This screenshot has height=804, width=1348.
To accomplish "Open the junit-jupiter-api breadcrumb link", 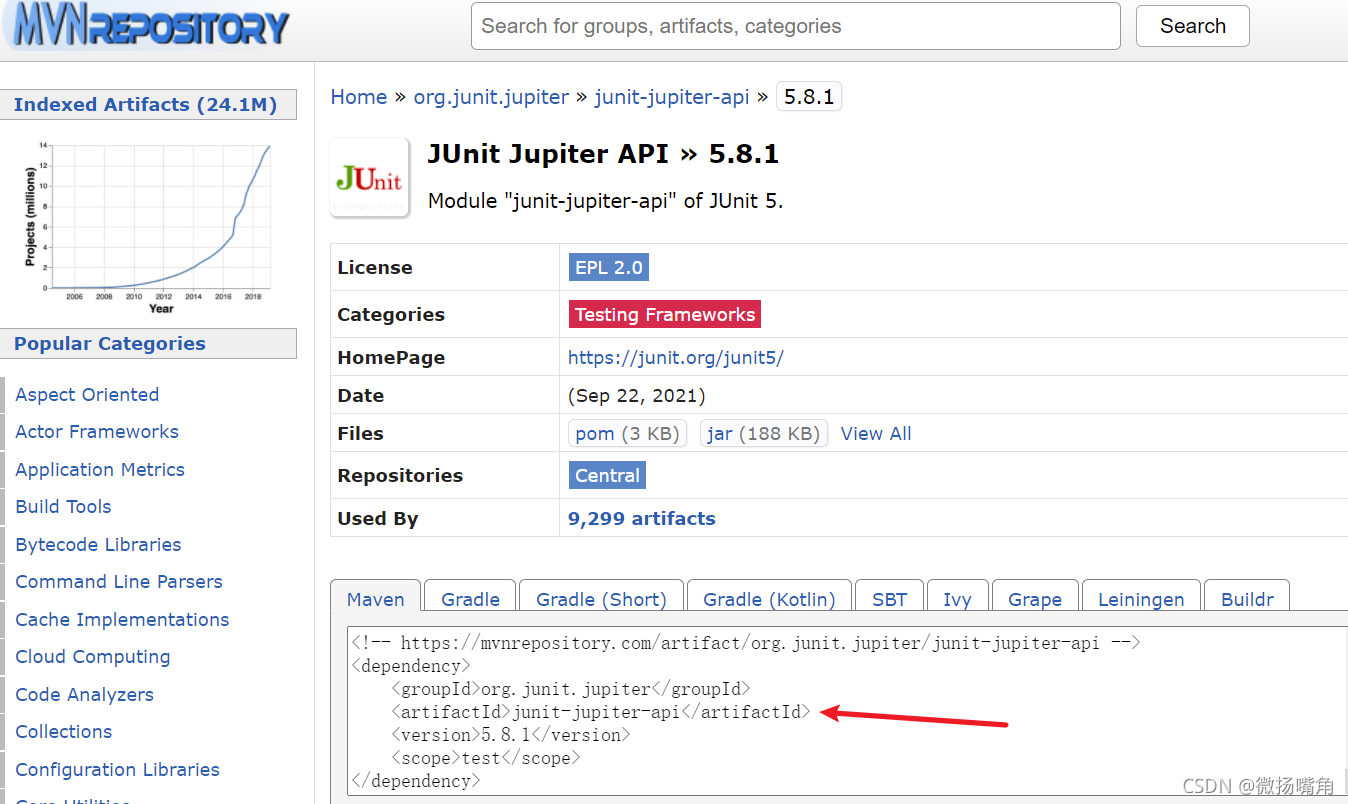I will 672,97.
